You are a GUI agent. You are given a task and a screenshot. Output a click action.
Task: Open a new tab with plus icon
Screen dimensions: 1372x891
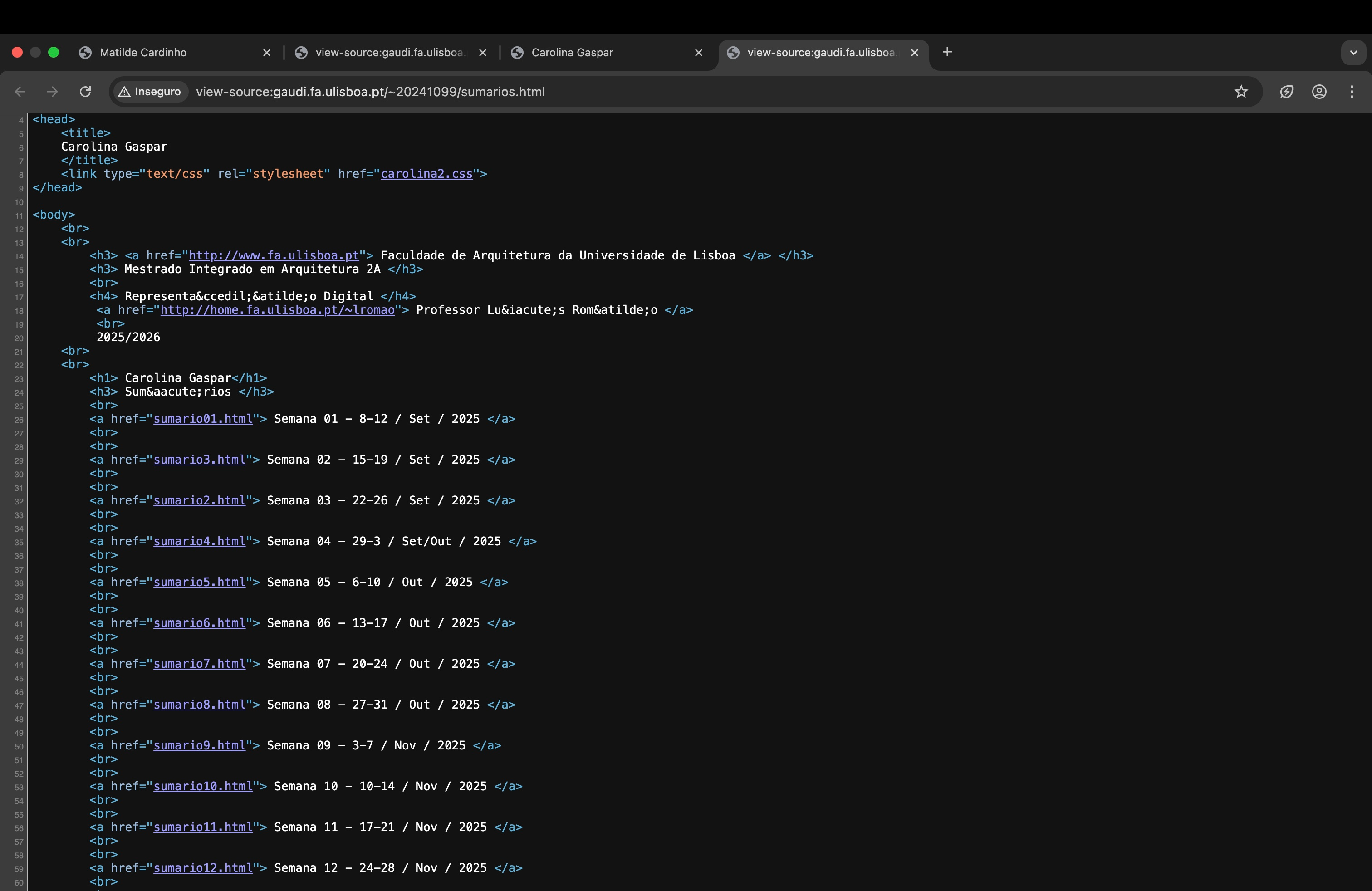(x=947, y=53)
